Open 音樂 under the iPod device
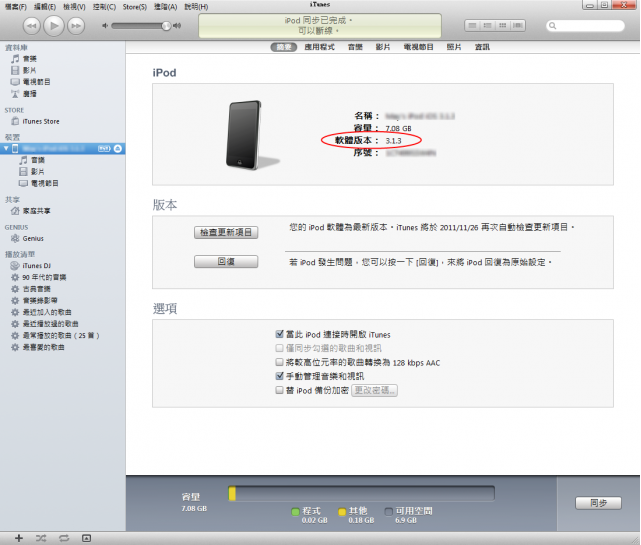 click(38, 160)
